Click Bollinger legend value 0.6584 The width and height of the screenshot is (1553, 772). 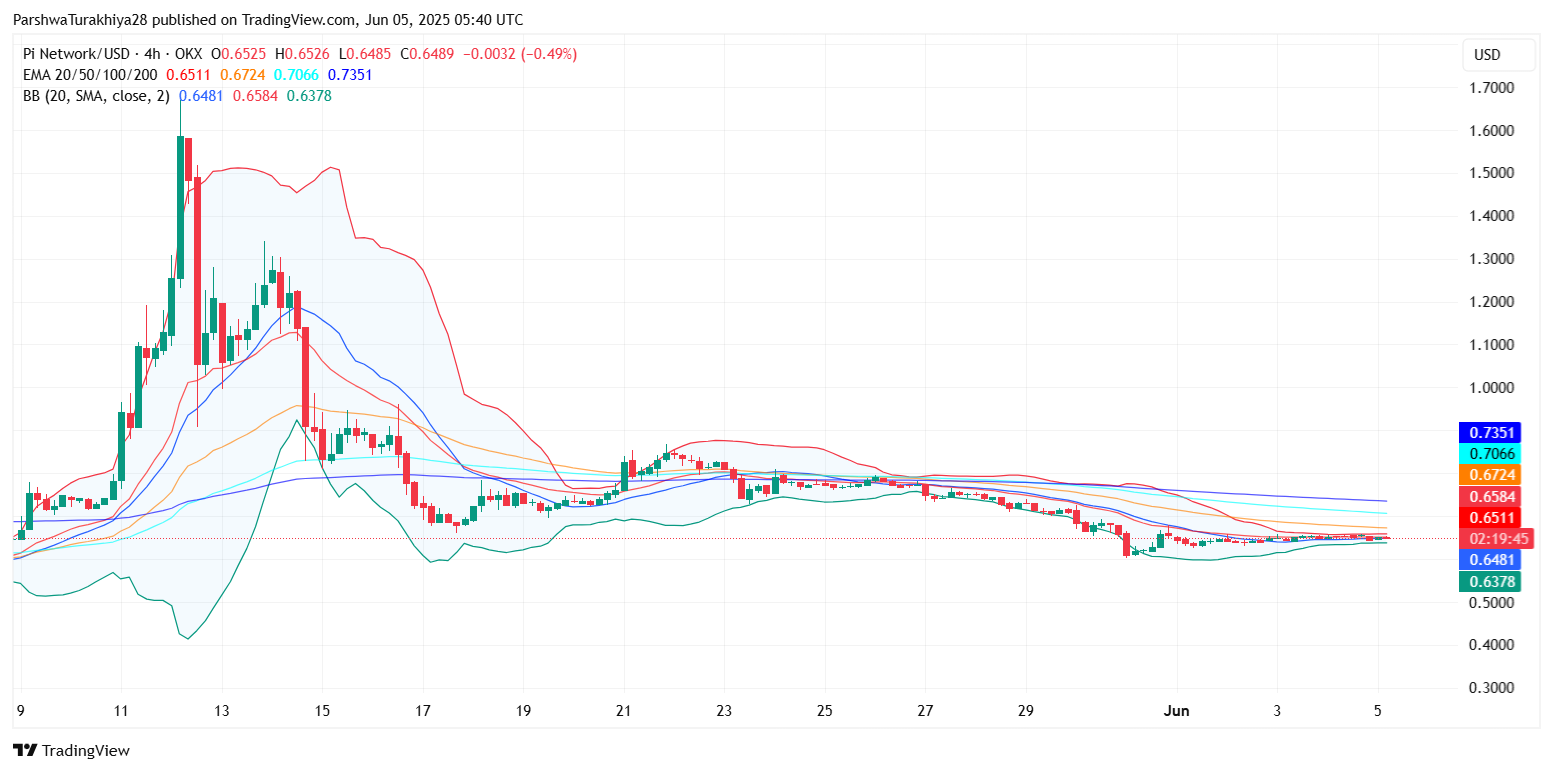tap(255, 96)
